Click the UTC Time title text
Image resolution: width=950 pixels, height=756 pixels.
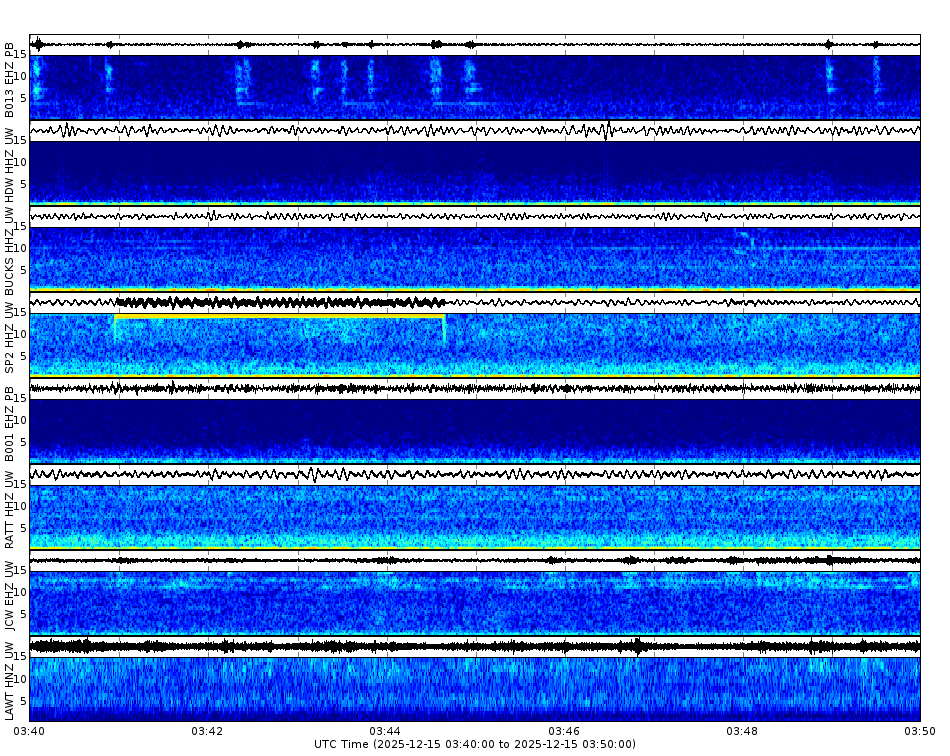[475, 746]
